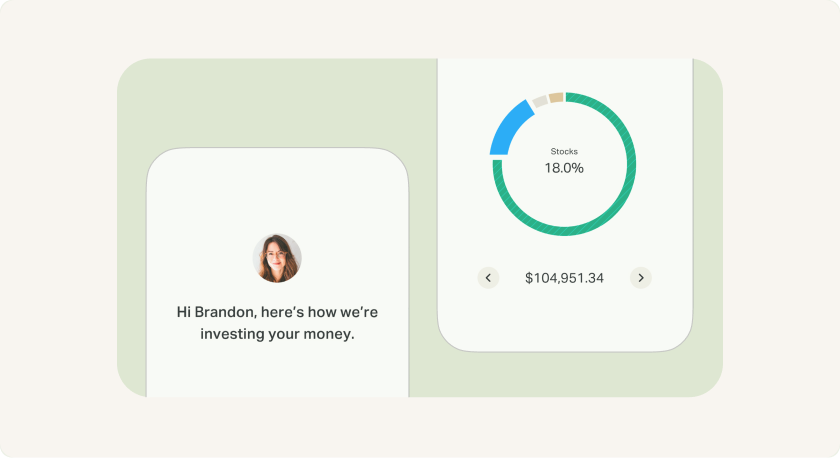
Task: Click the $104,951.34 balance amount
Action: [x=564, y=278]
